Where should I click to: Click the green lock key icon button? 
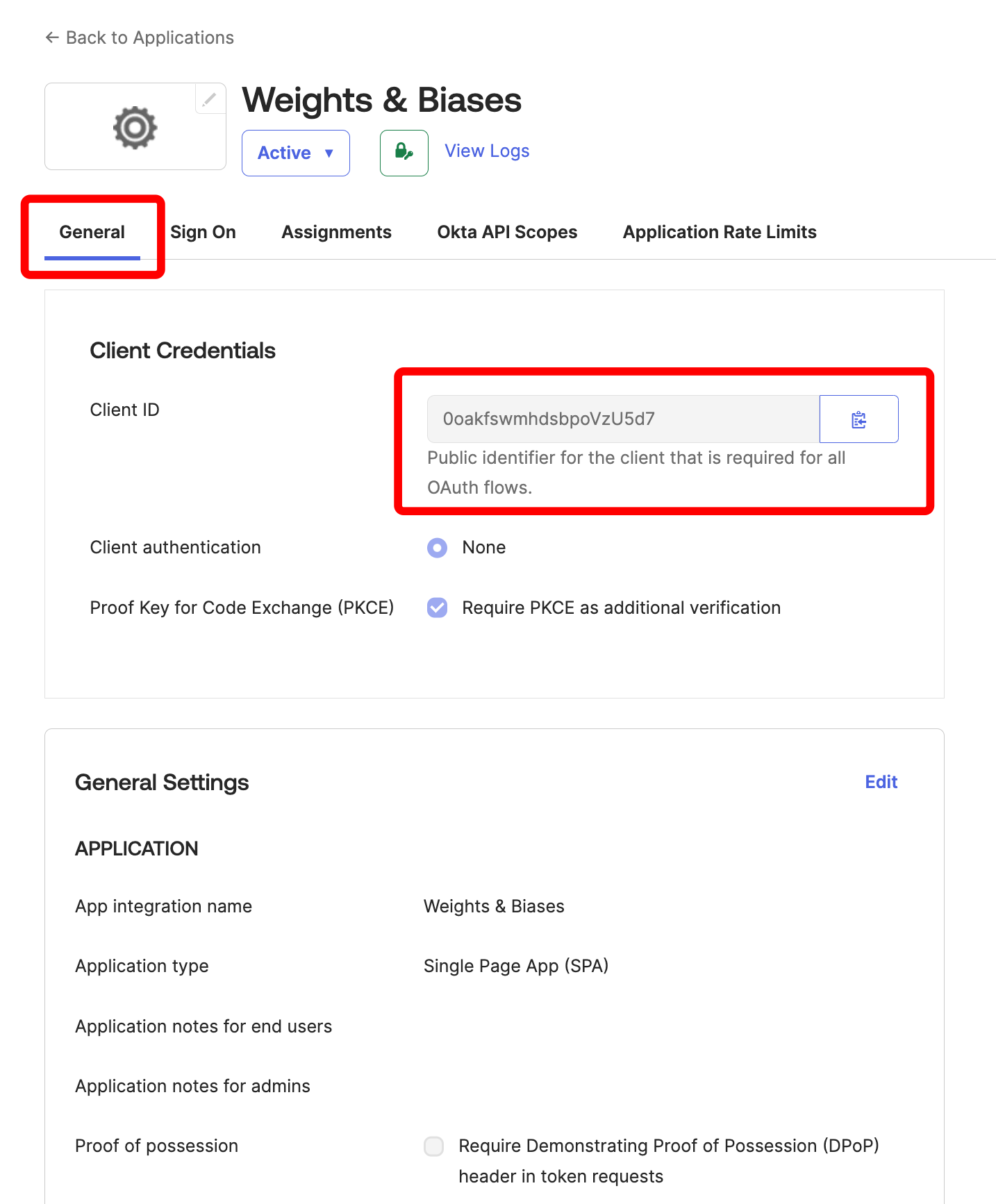pos(404,152)
